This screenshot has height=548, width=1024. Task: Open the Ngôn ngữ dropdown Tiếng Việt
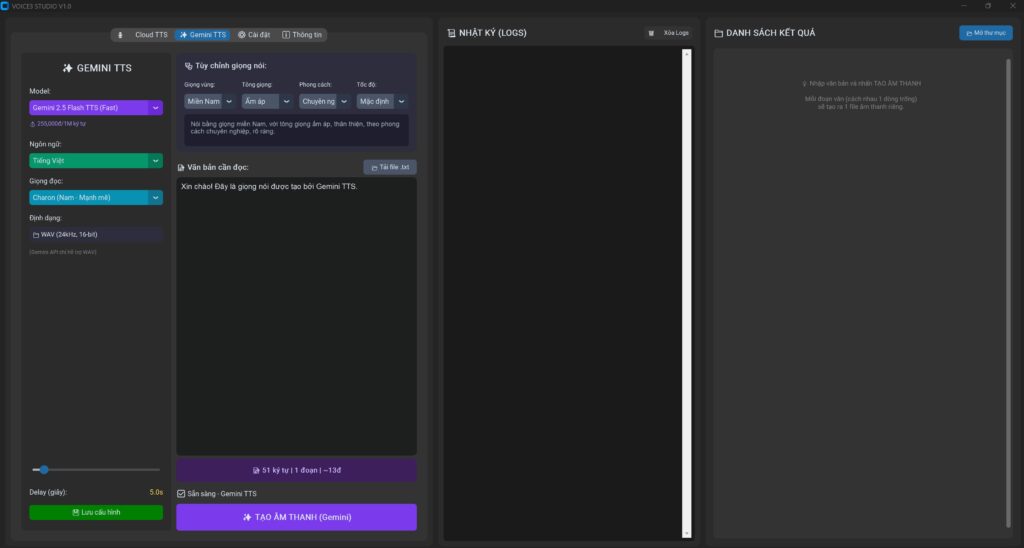[96, 161]
